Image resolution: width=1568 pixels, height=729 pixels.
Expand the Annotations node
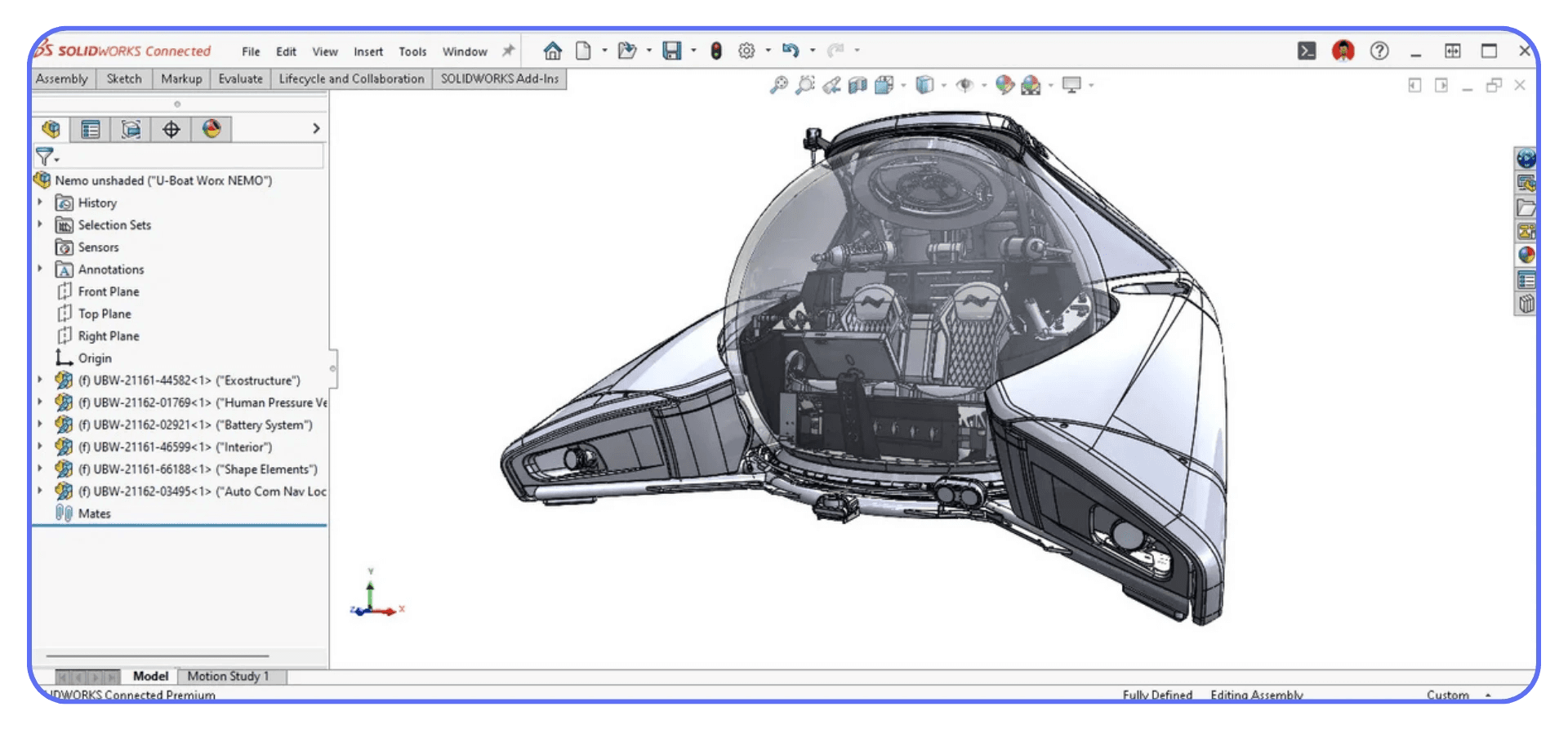[x=39, y=269]
